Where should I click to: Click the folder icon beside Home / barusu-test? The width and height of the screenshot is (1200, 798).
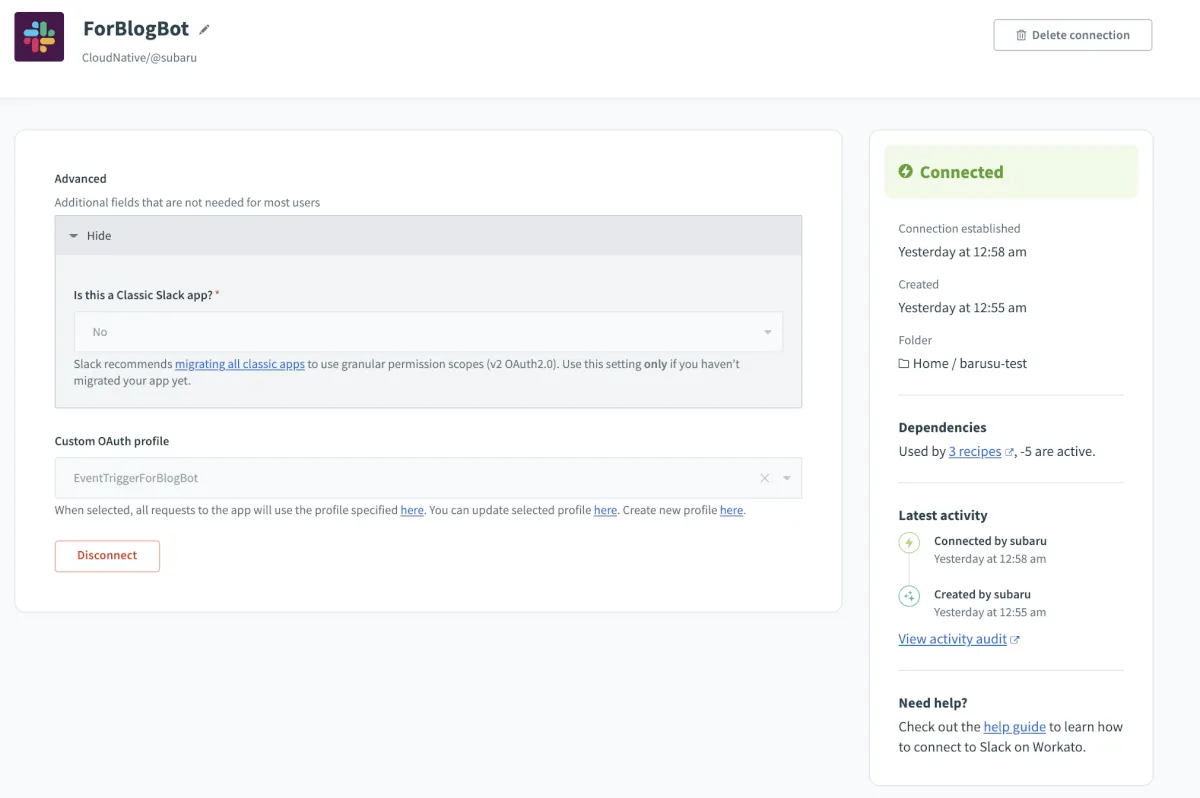(x=904, y=364)
